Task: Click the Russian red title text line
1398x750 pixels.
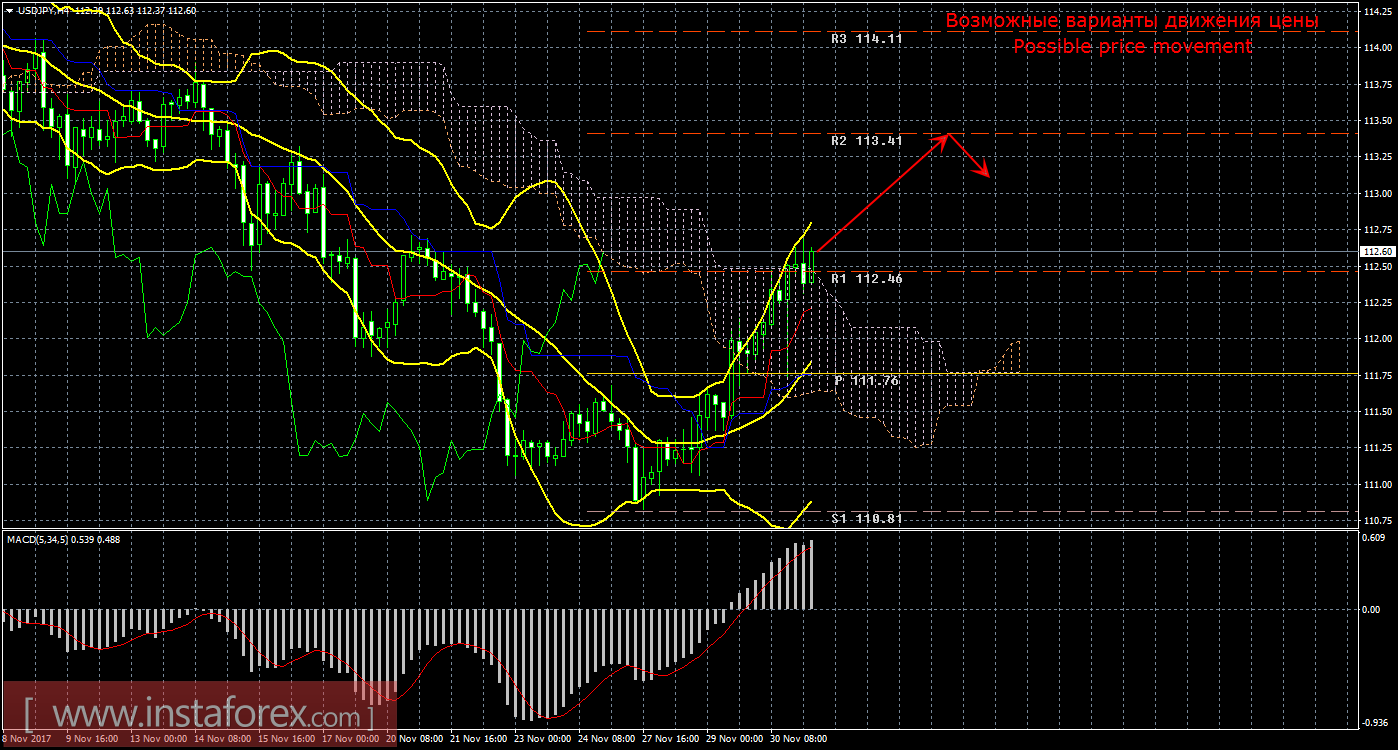Action: 1132,21
